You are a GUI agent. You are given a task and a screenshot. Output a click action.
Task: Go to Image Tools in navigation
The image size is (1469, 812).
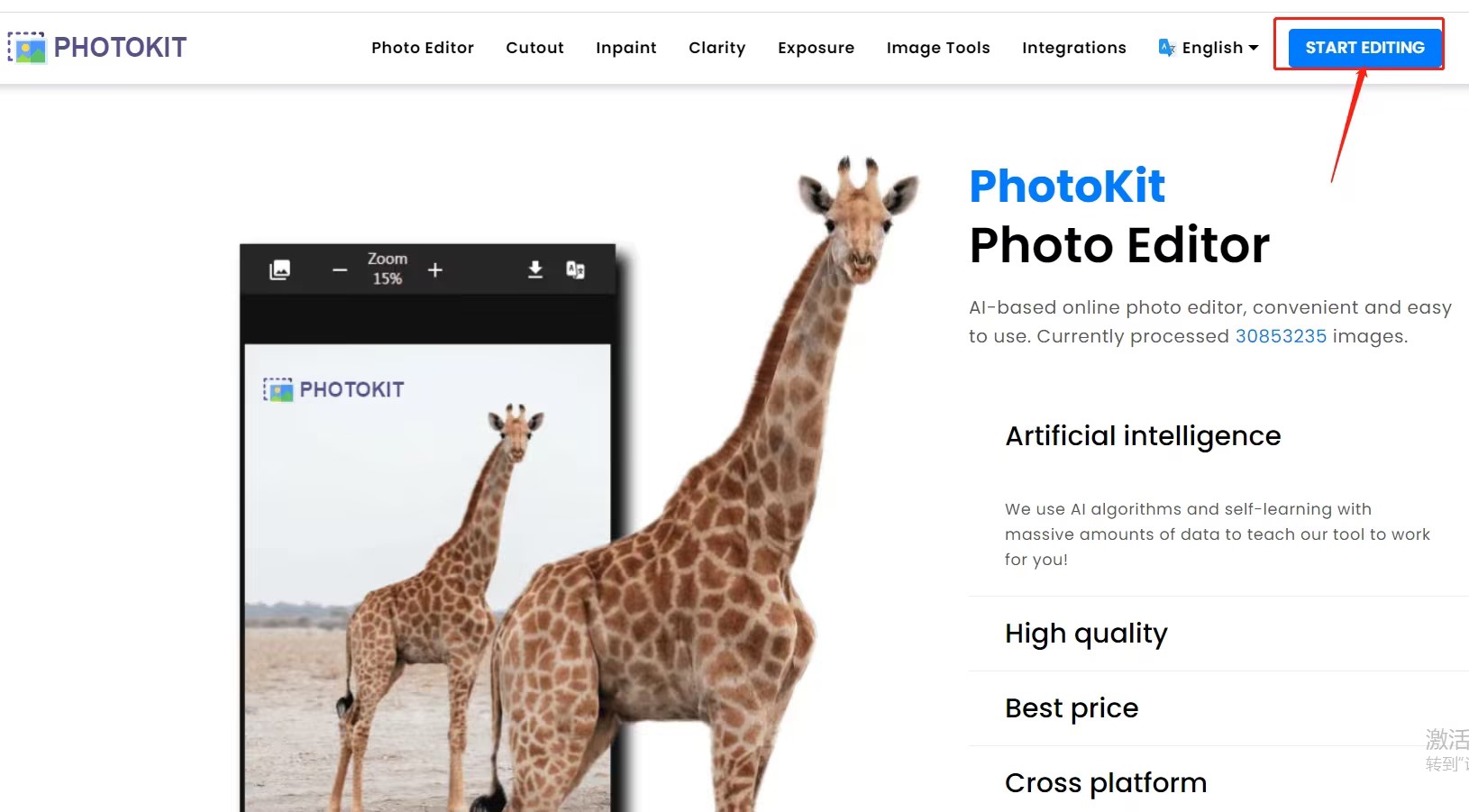(938, 48)
